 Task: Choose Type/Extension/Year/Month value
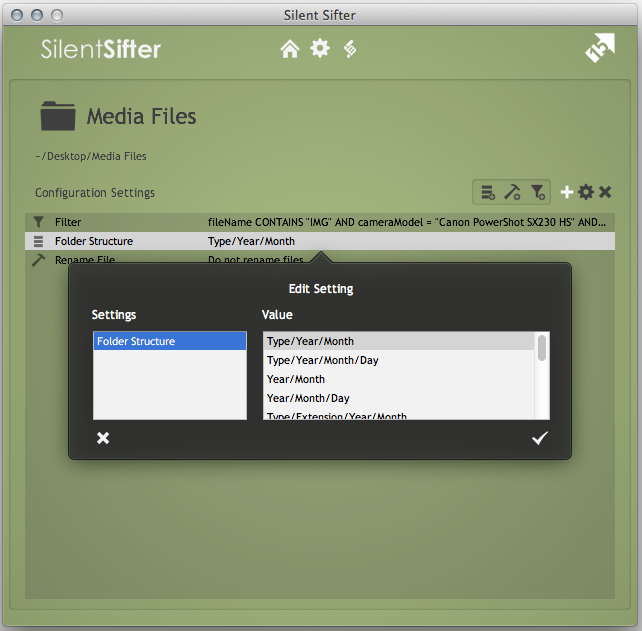(x=398, y=415)
